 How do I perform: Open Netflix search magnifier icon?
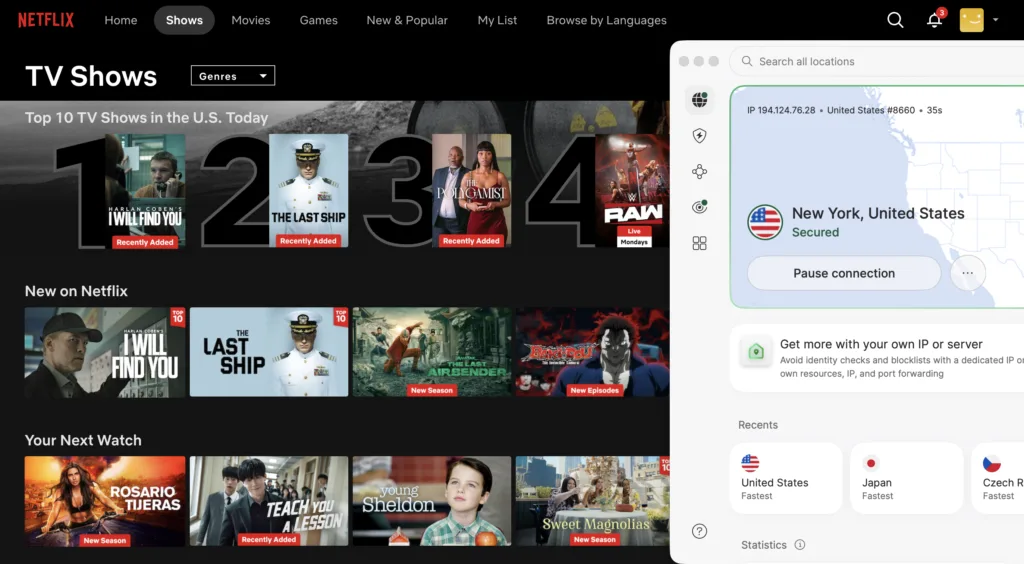coord(895,20)
